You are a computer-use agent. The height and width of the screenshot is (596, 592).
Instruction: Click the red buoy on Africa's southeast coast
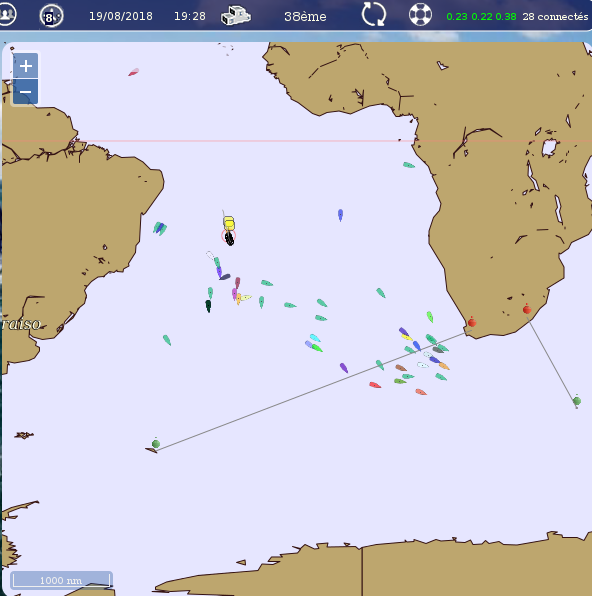(x=527, y=309)
